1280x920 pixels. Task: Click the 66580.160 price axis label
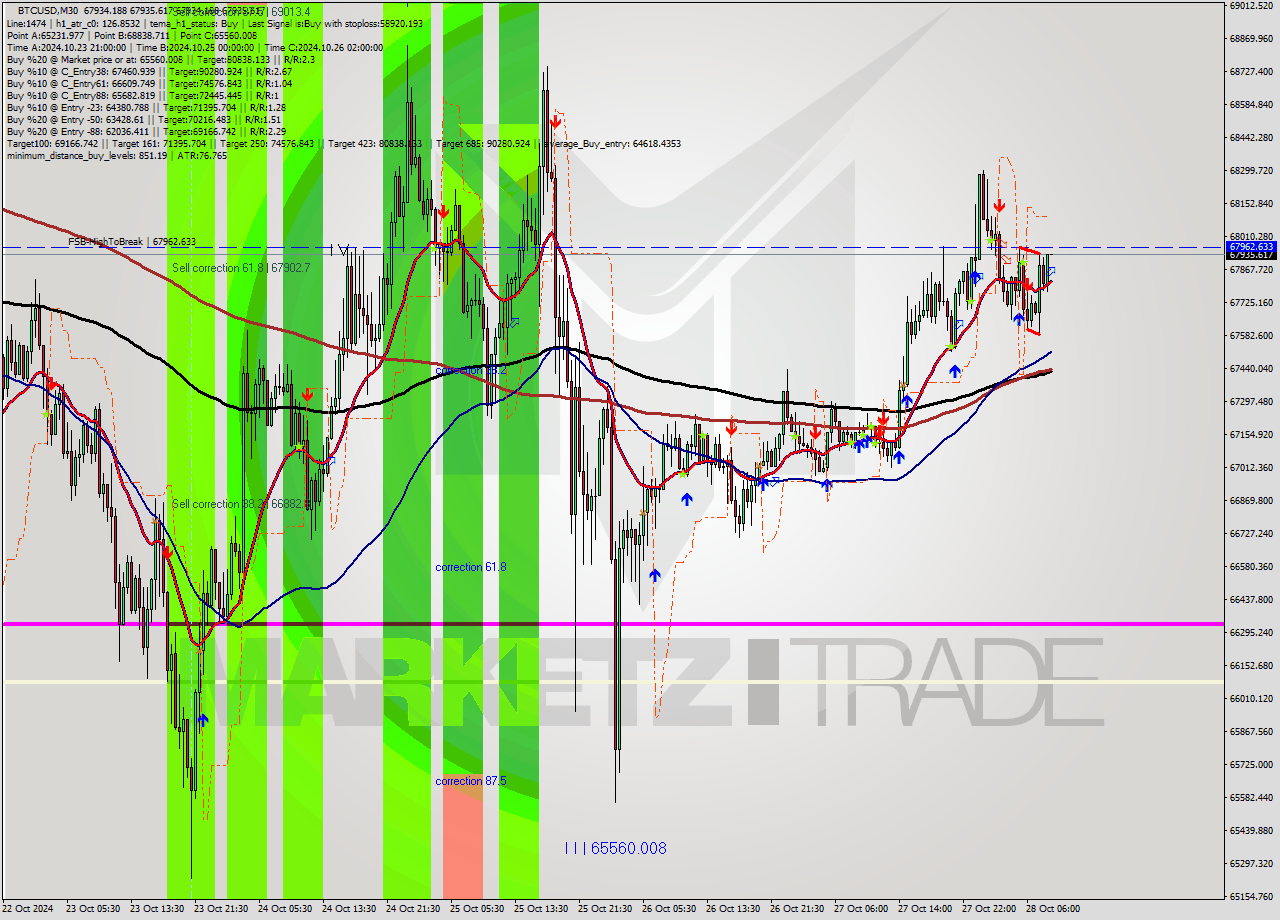[x=1251, y=566]
